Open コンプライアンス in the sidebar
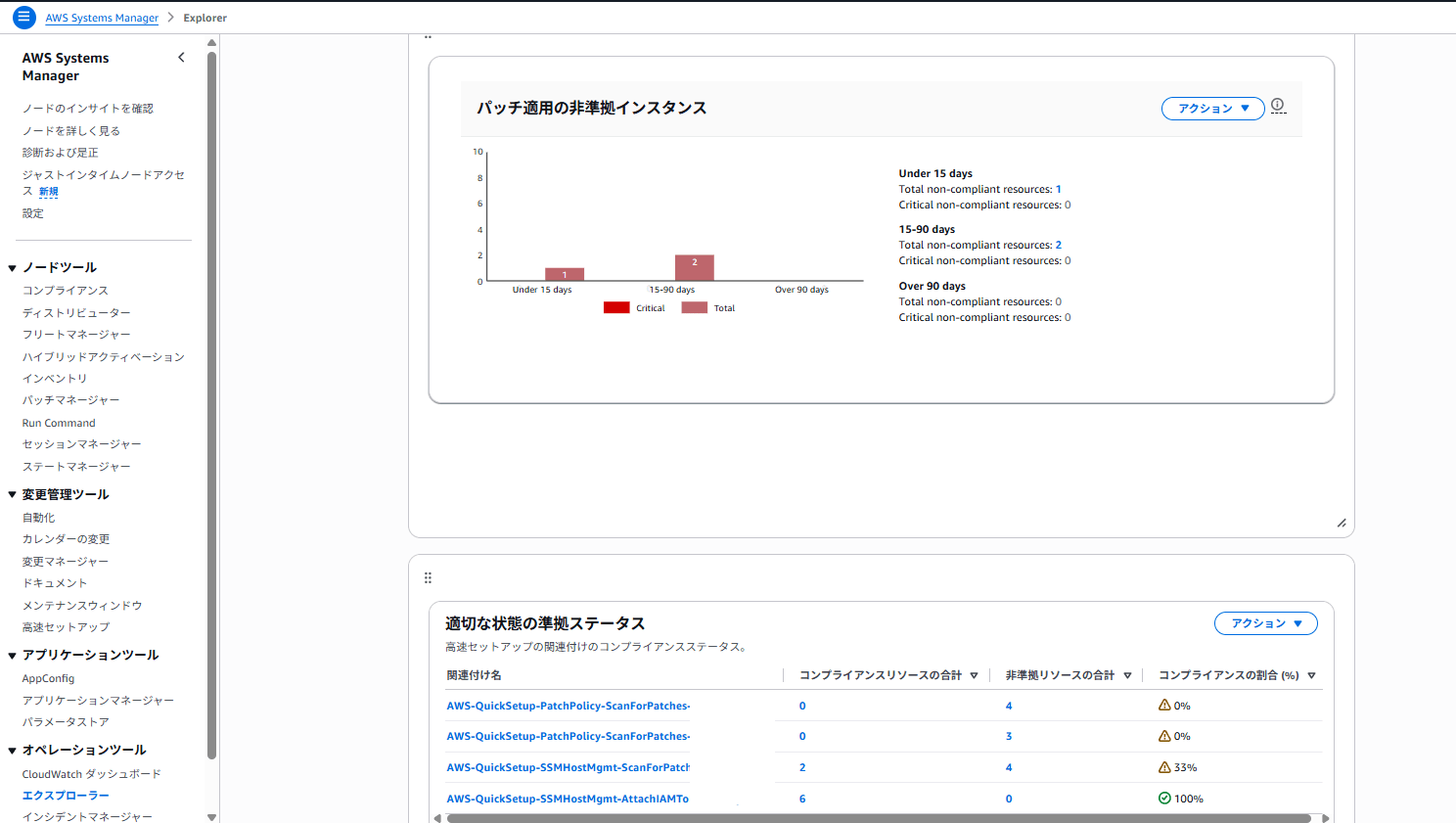 [66, 291]
